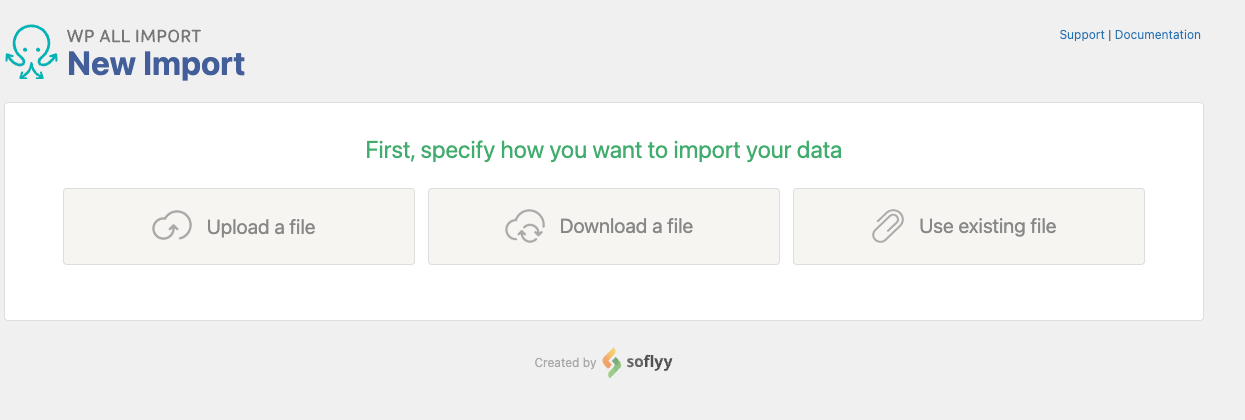Click the WP ALL IMPORT plugin name text
This screenshot has height=420, width=1245.
coord(134,35)
